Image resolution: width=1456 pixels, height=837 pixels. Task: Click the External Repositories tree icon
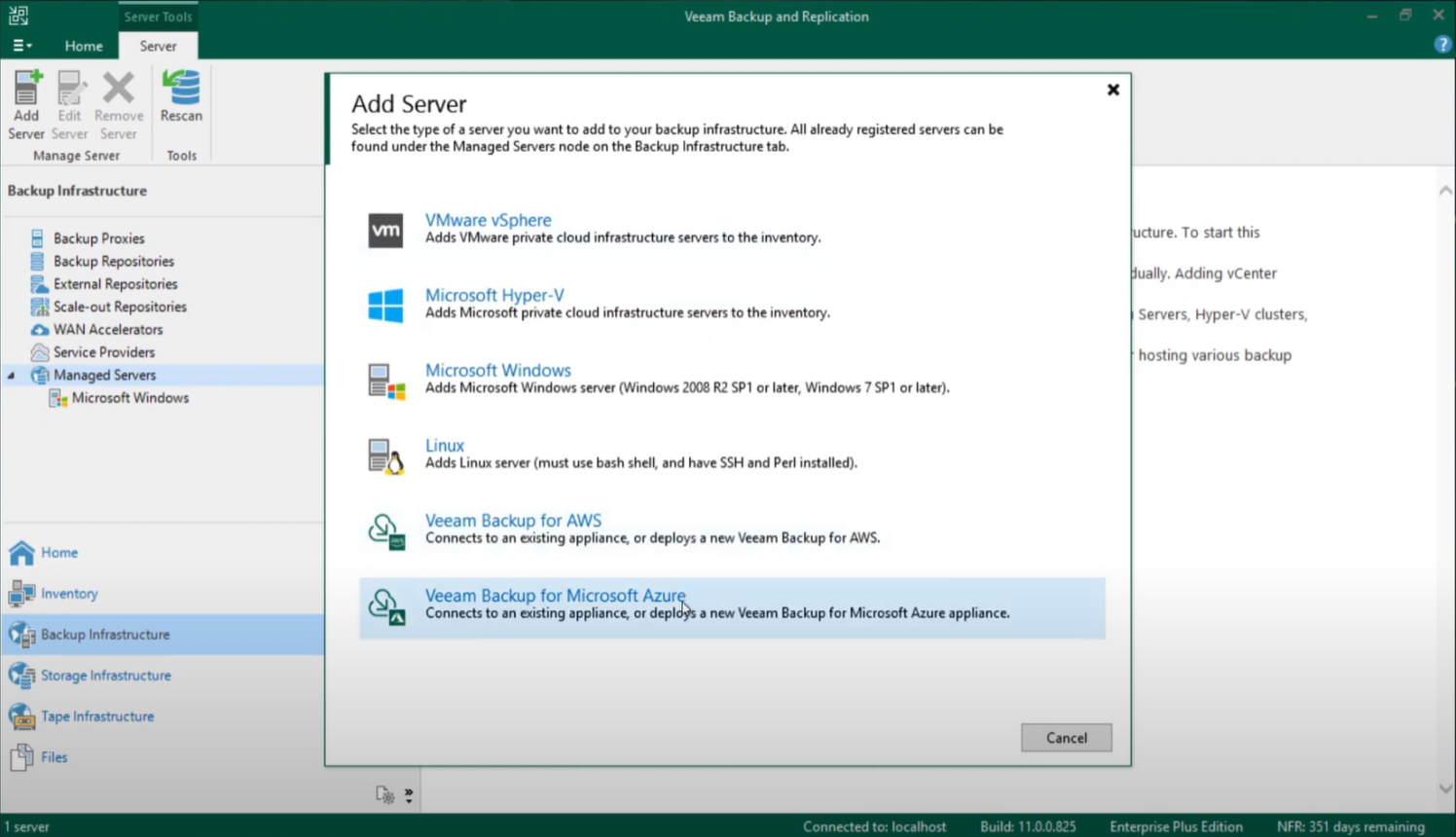39,284
